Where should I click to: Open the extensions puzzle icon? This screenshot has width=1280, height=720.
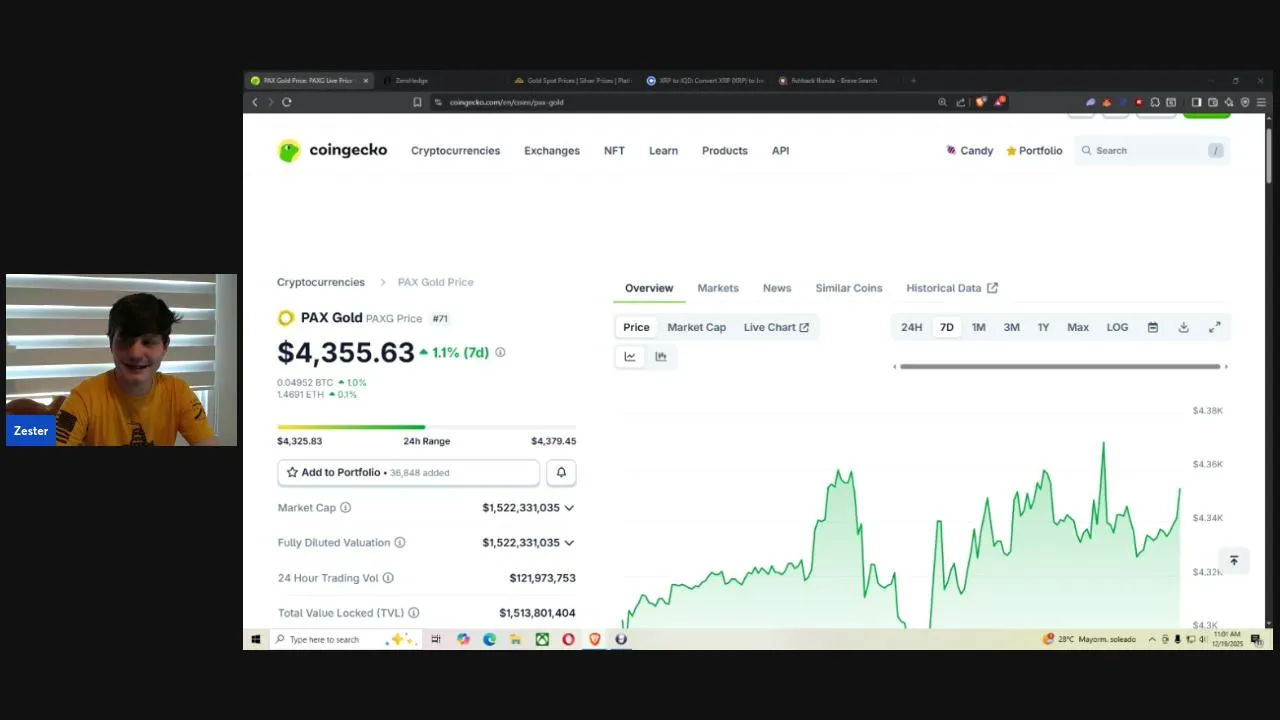point(1155,102)
